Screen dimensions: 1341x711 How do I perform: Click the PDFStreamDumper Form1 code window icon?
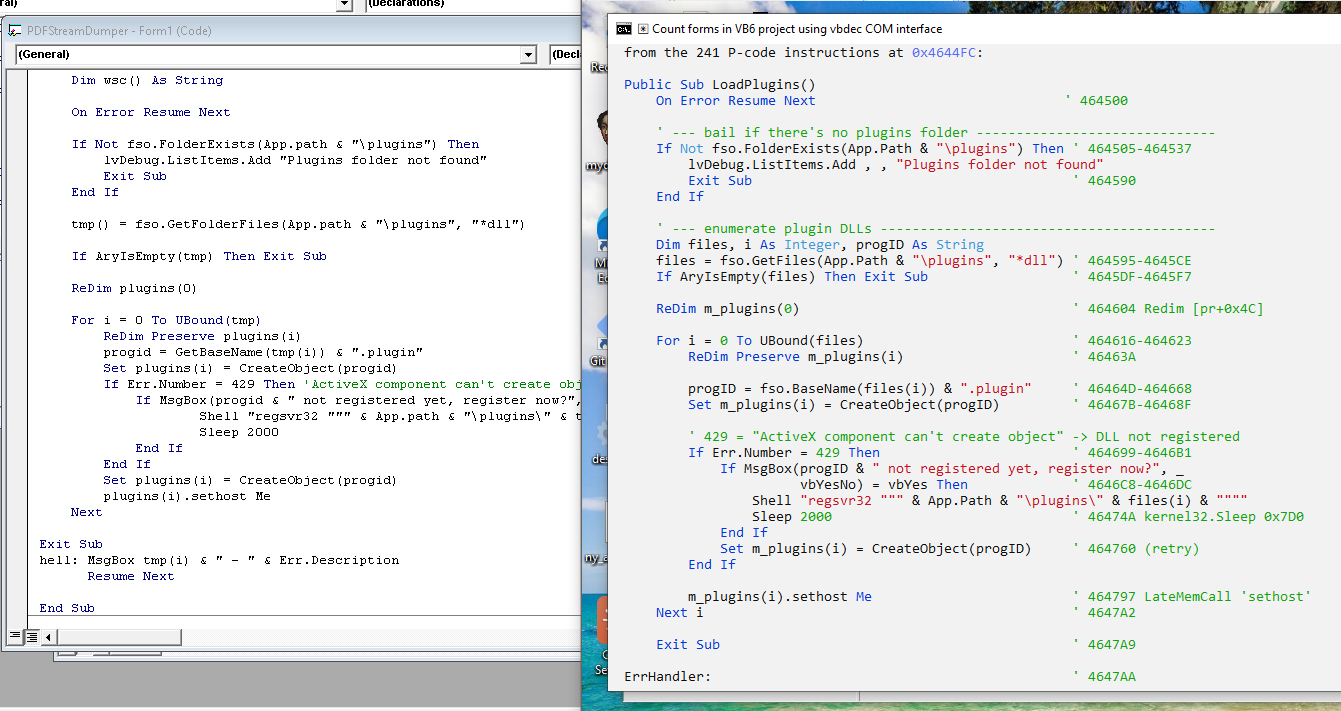coord(14,31)
